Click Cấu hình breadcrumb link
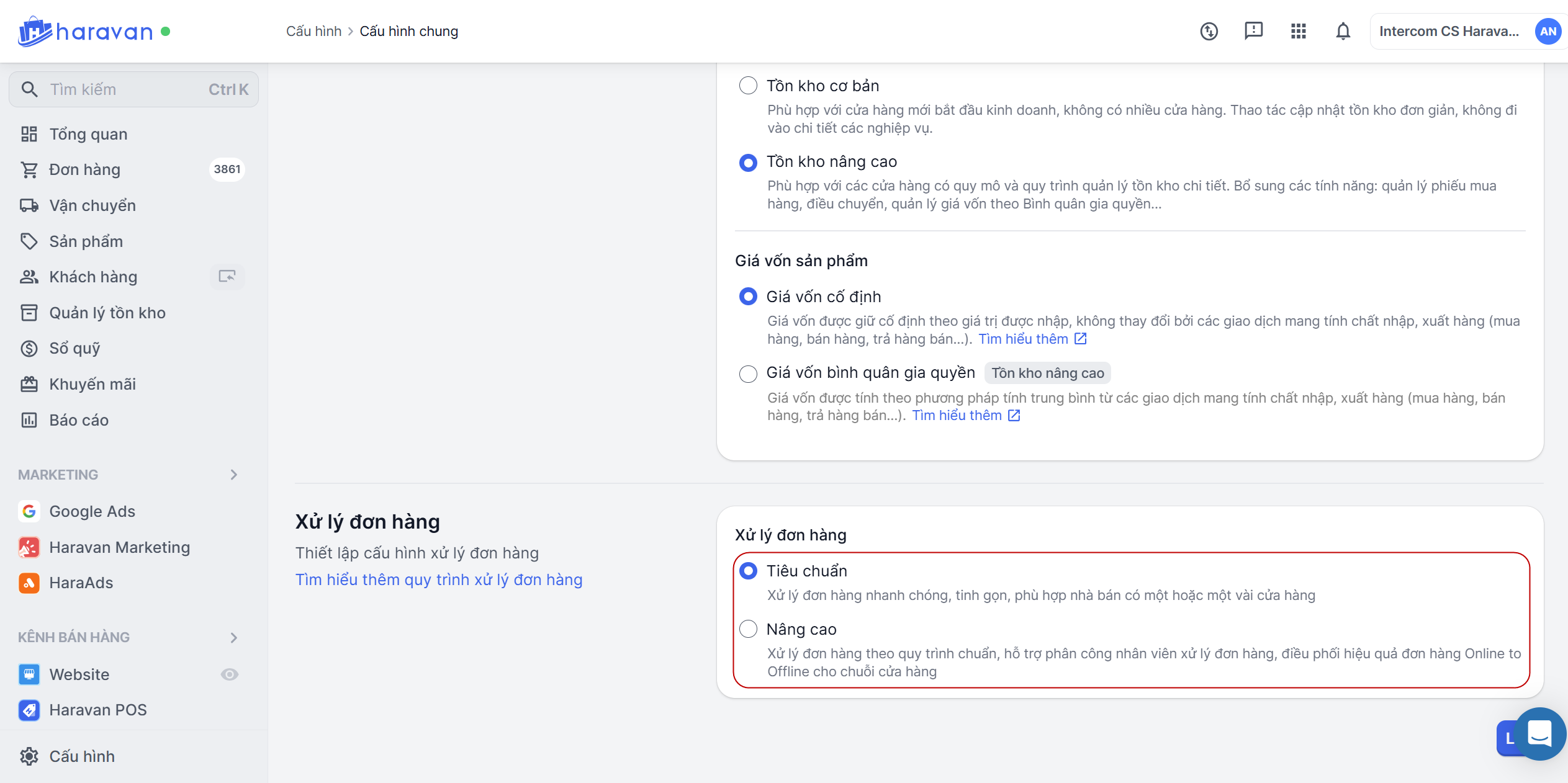This screenshot has width=1568, height=783. (313, 31)
